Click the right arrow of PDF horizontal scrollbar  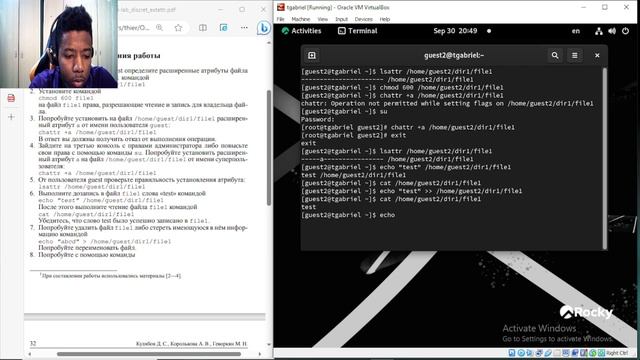(260, 354)
